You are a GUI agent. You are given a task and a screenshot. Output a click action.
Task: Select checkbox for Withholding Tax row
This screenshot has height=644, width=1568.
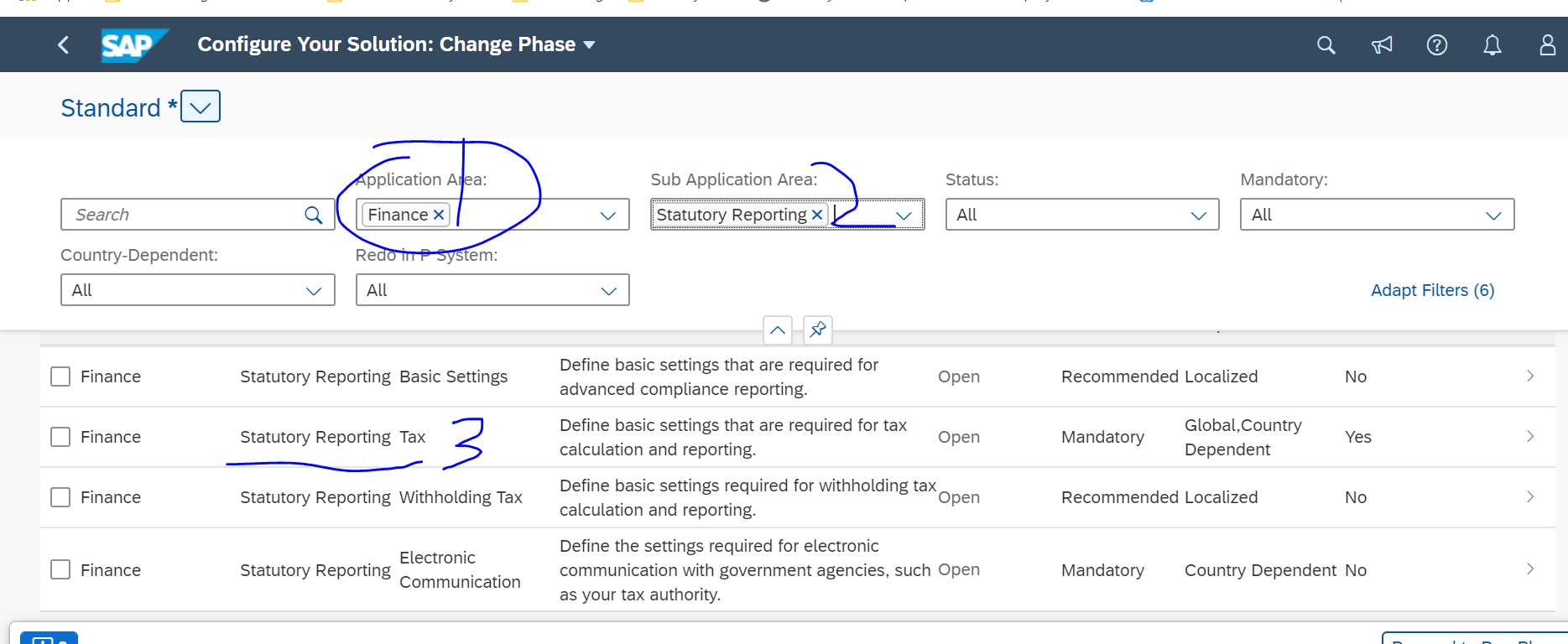[x=60, y=497]
